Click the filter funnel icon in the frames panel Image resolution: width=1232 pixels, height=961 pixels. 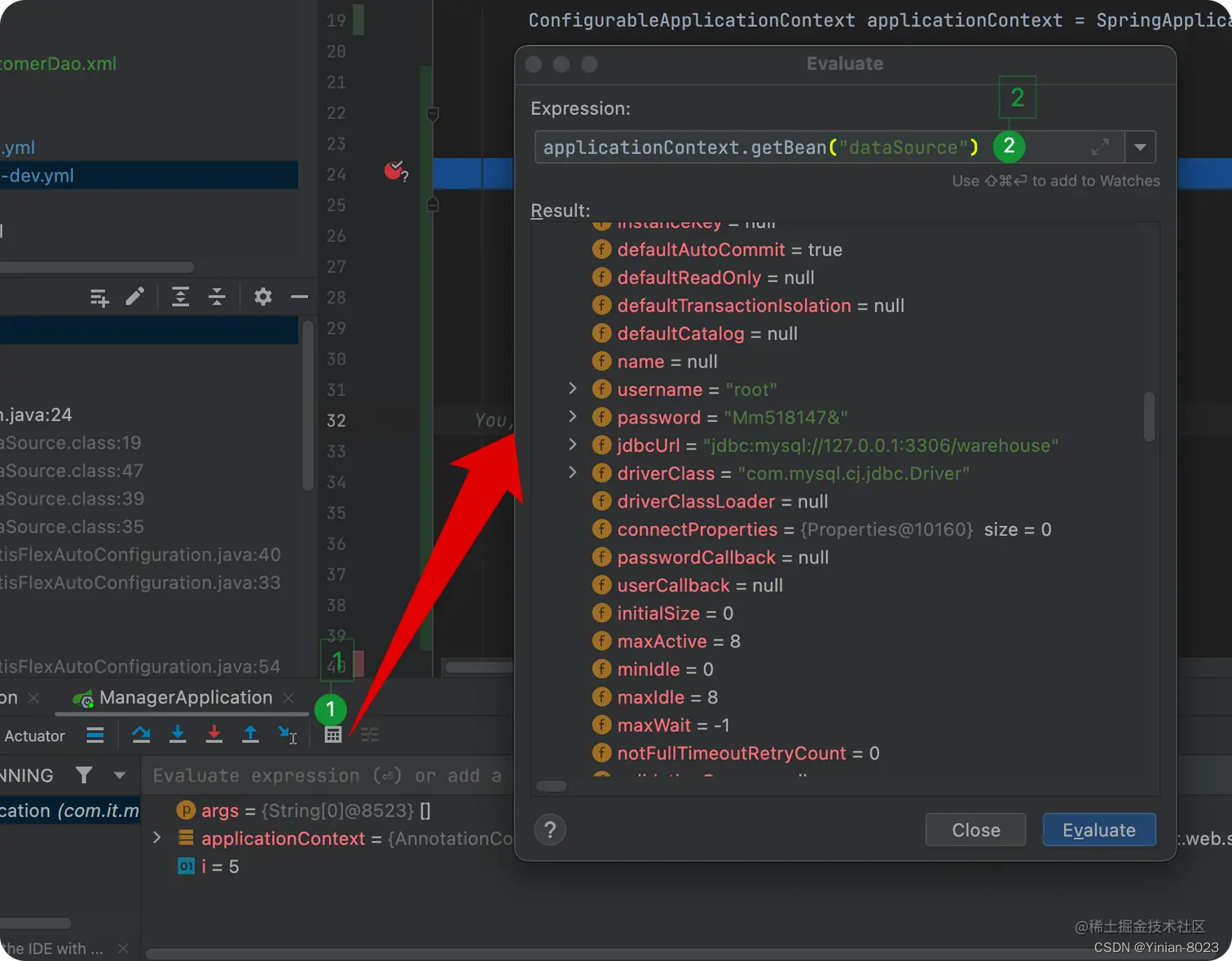(x=84, y=775)
